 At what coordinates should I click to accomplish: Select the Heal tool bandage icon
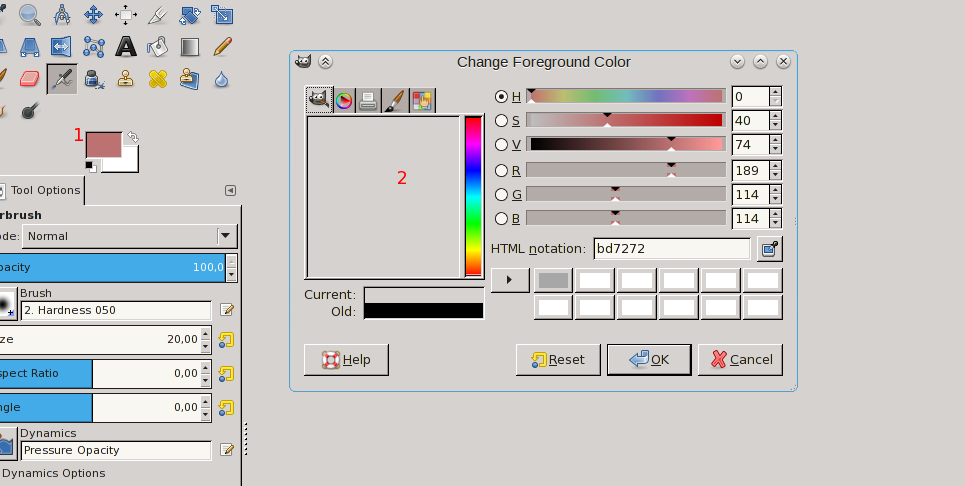pyautogui.click(x=157, y=78)
